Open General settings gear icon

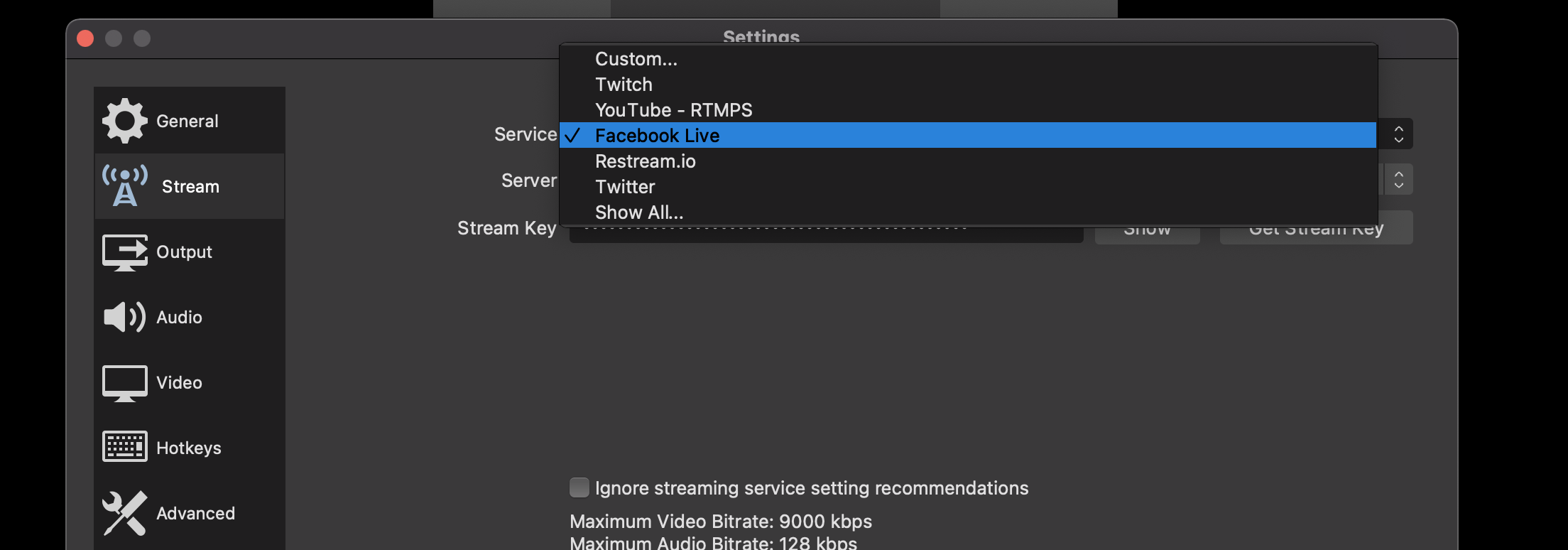(x=125, y=121)
